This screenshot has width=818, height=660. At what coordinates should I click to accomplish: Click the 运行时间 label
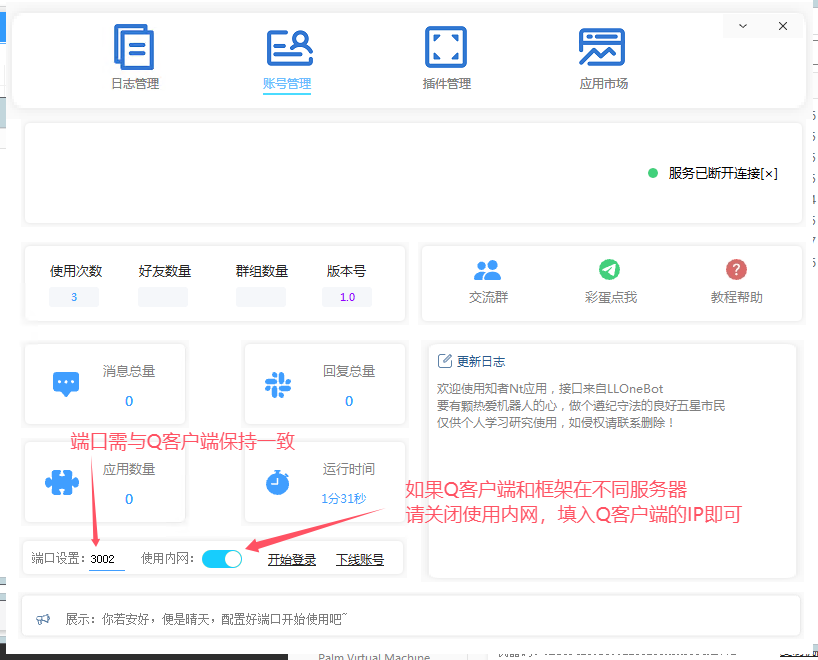(349, 469)
